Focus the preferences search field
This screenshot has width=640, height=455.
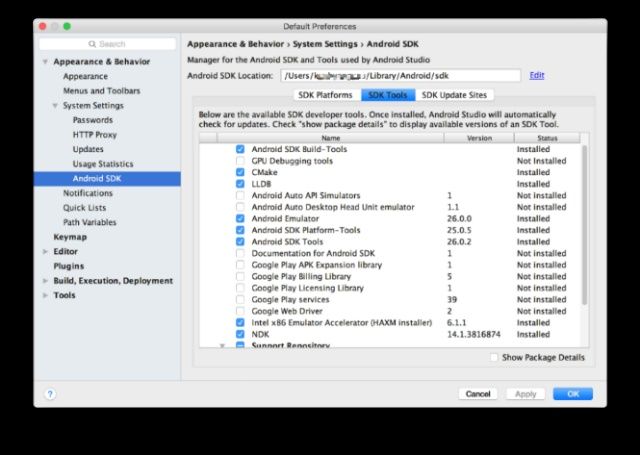[107, 44]
